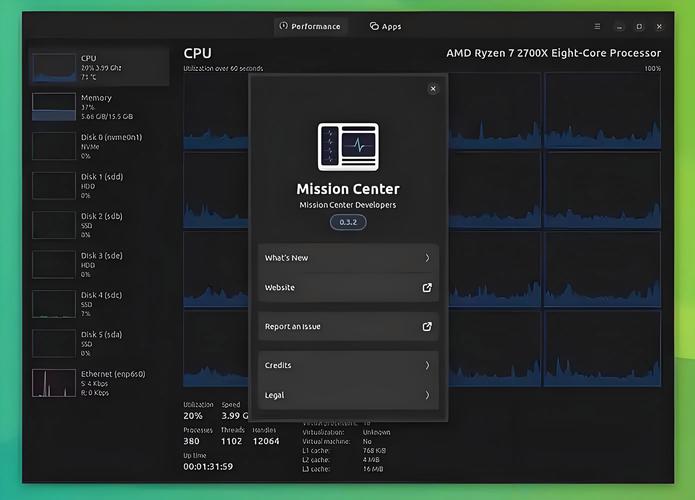This screenshot has height=500, width=695.
Task: Click the Credits chevron arrow
Action: (427, 365)
